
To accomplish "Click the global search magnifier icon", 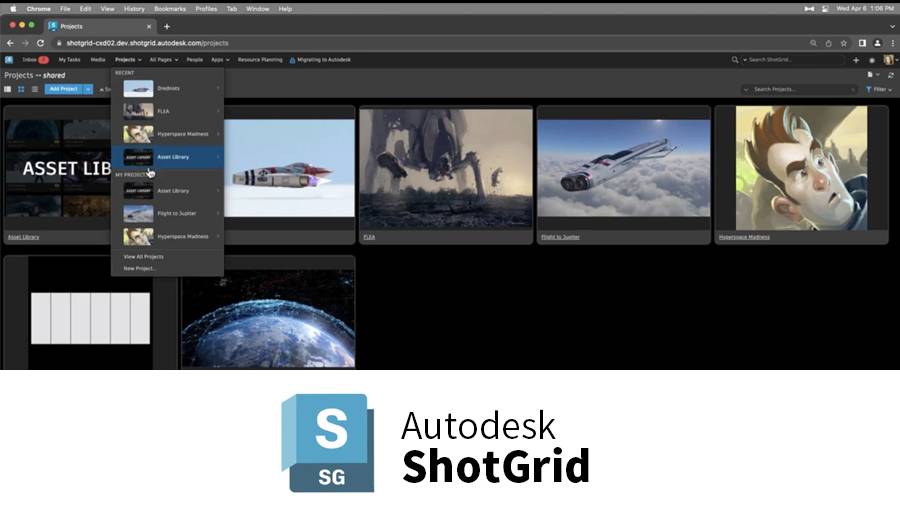I will (735, 60).
